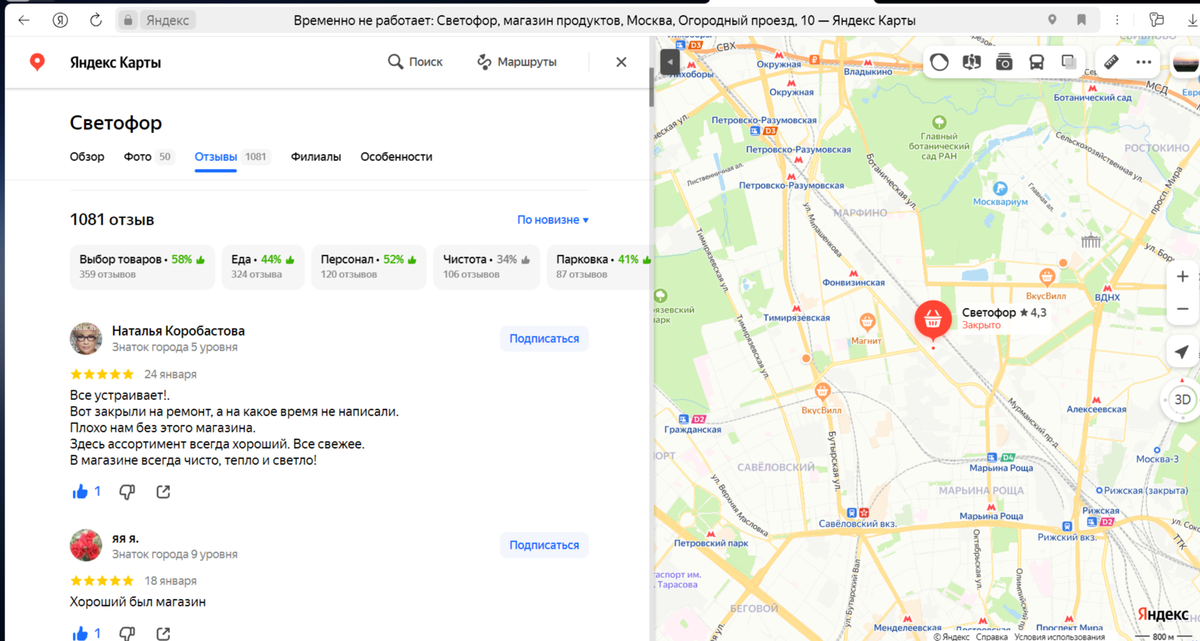Open the map layers switcher icon
Image resolution: width=1200 pixels, height=641 pixels.
pyautogui.click(x=1069, y=62)
